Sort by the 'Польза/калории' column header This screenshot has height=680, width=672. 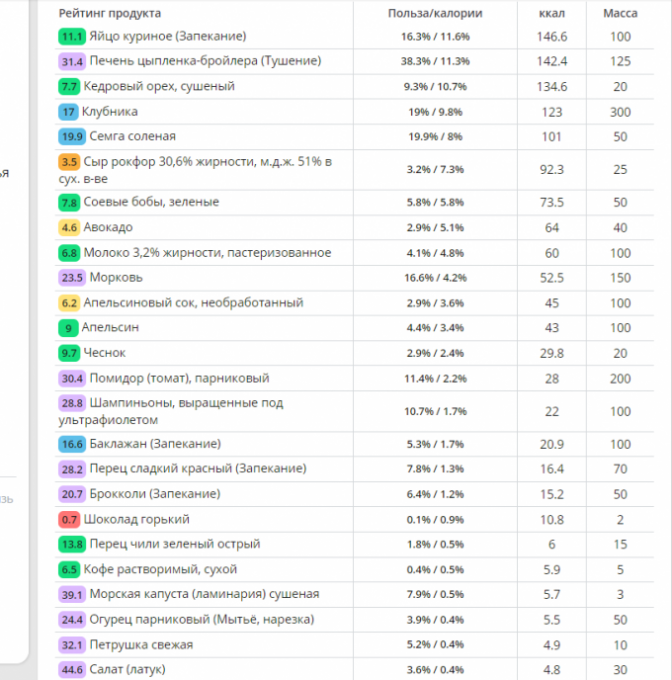click(434, 13)
